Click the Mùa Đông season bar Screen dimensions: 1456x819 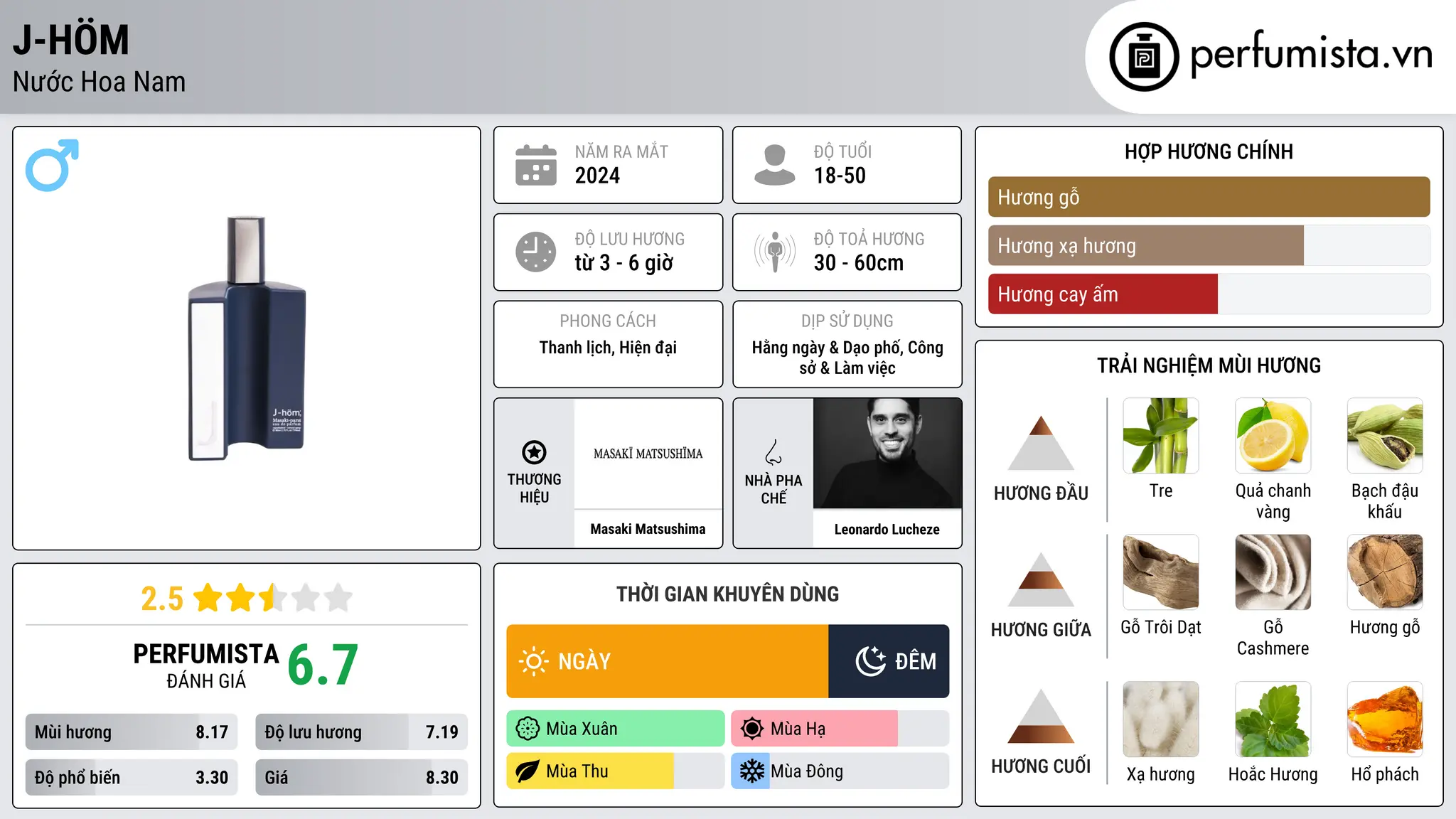(x=840, y=771)
